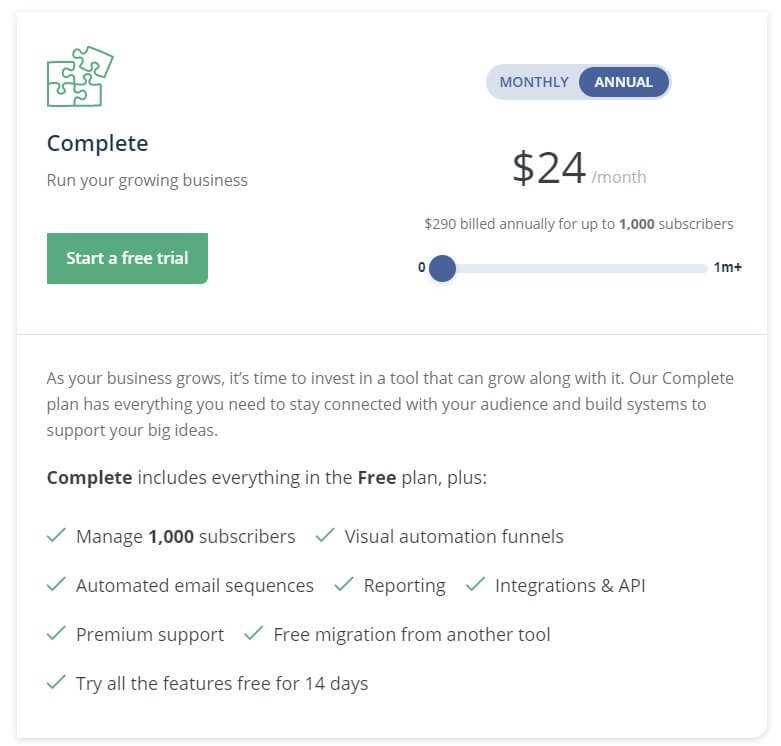Click the slider's 0 minimum label

[422, 267]
